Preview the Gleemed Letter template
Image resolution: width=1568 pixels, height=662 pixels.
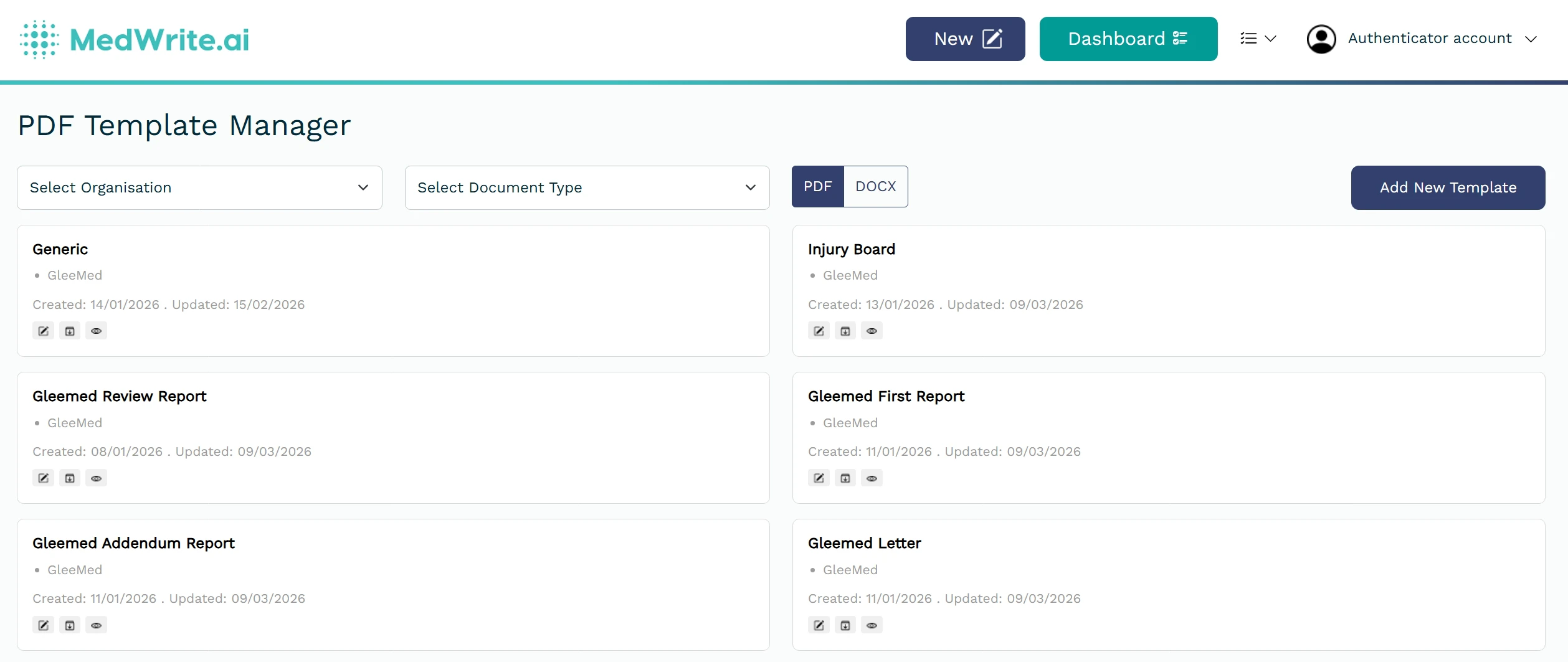[872, 625]
